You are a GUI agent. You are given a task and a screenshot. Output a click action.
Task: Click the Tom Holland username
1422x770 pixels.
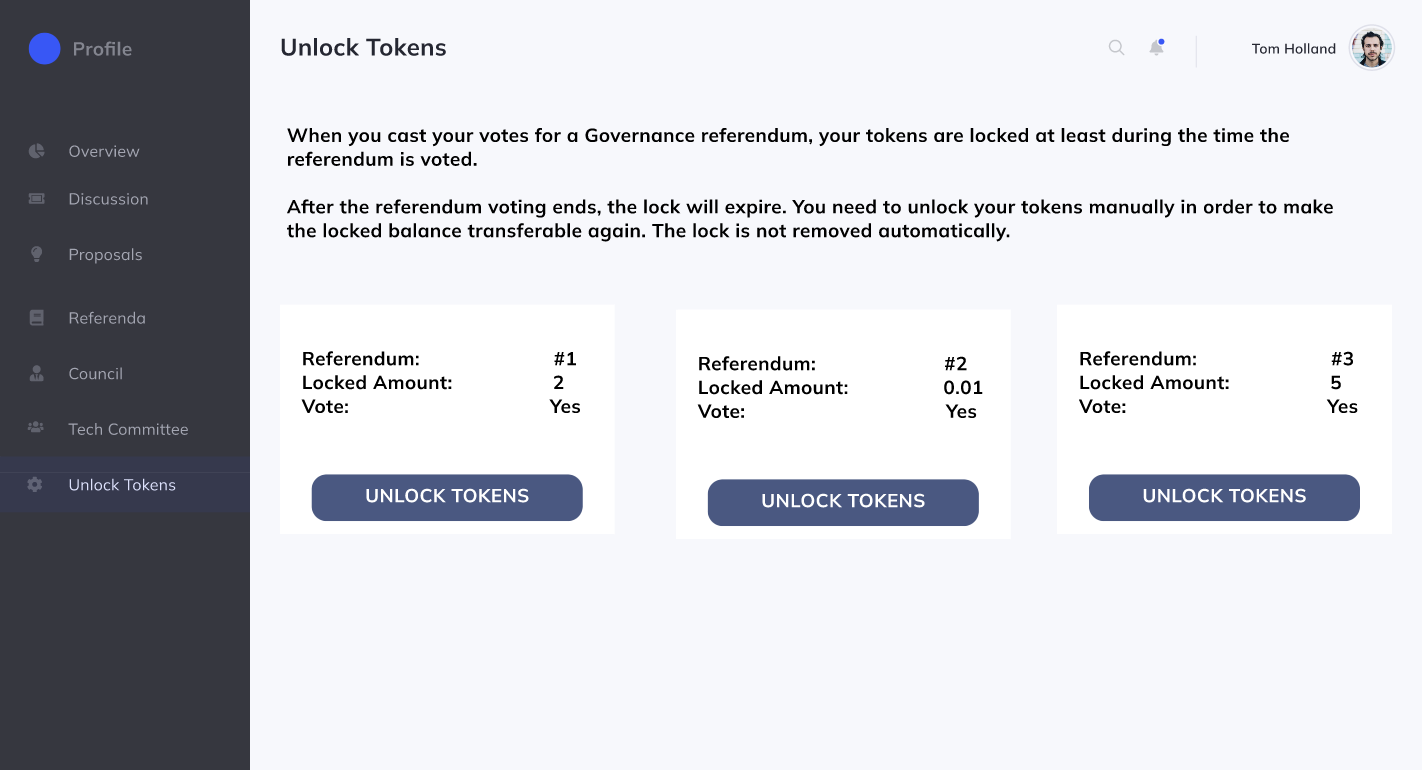tap(1293, 49)
